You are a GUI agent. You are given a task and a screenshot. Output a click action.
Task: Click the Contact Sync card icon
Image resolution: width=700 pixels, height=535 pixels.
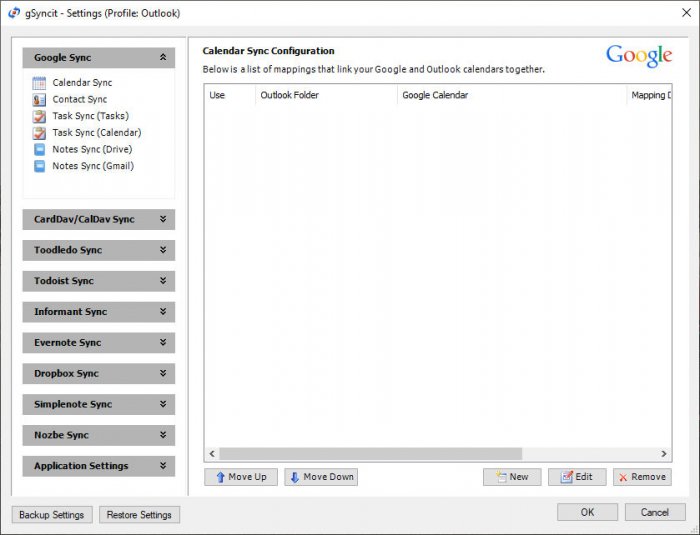click(39, 100)
